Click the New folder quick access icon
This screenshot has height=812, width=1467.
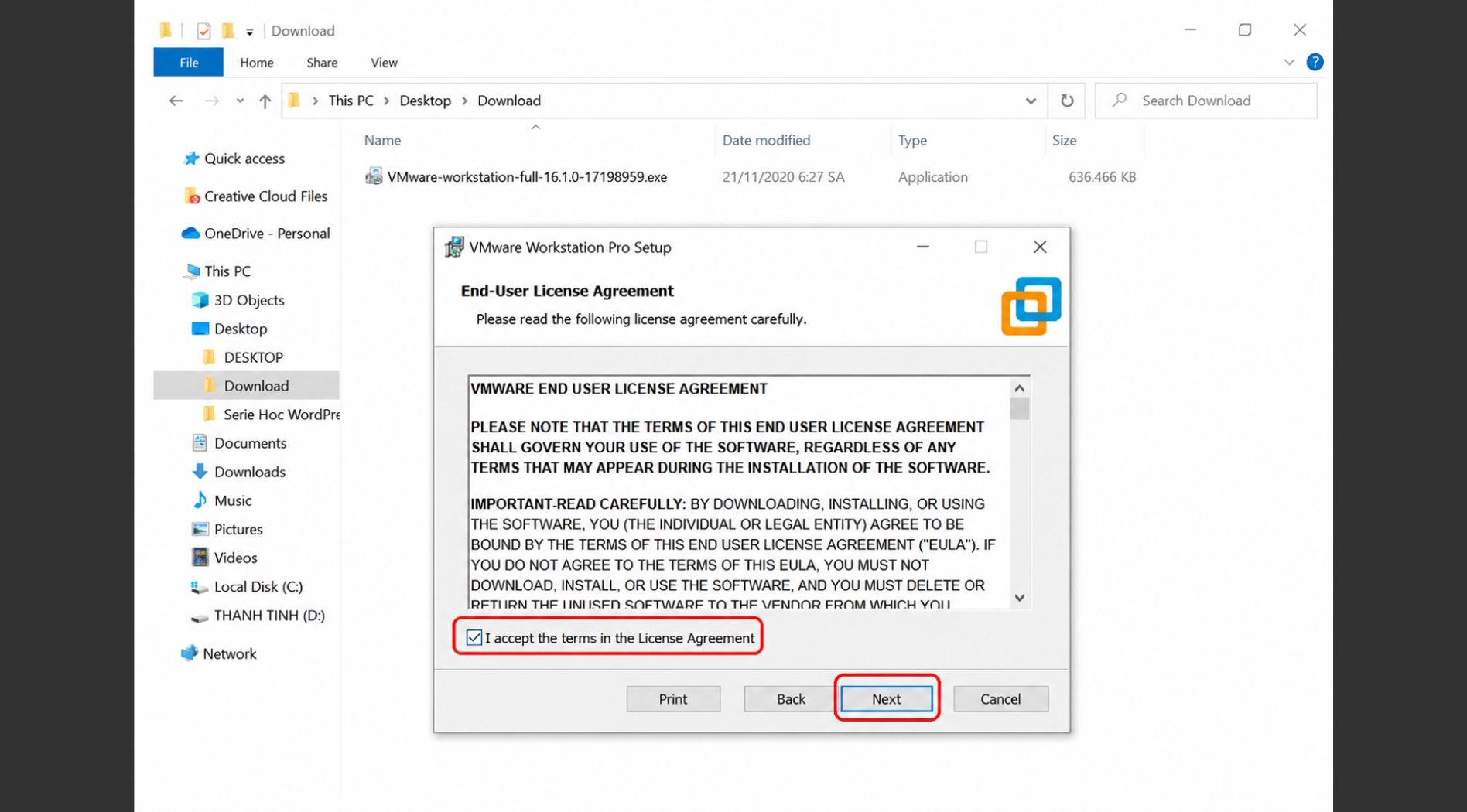tap(227, 31)
